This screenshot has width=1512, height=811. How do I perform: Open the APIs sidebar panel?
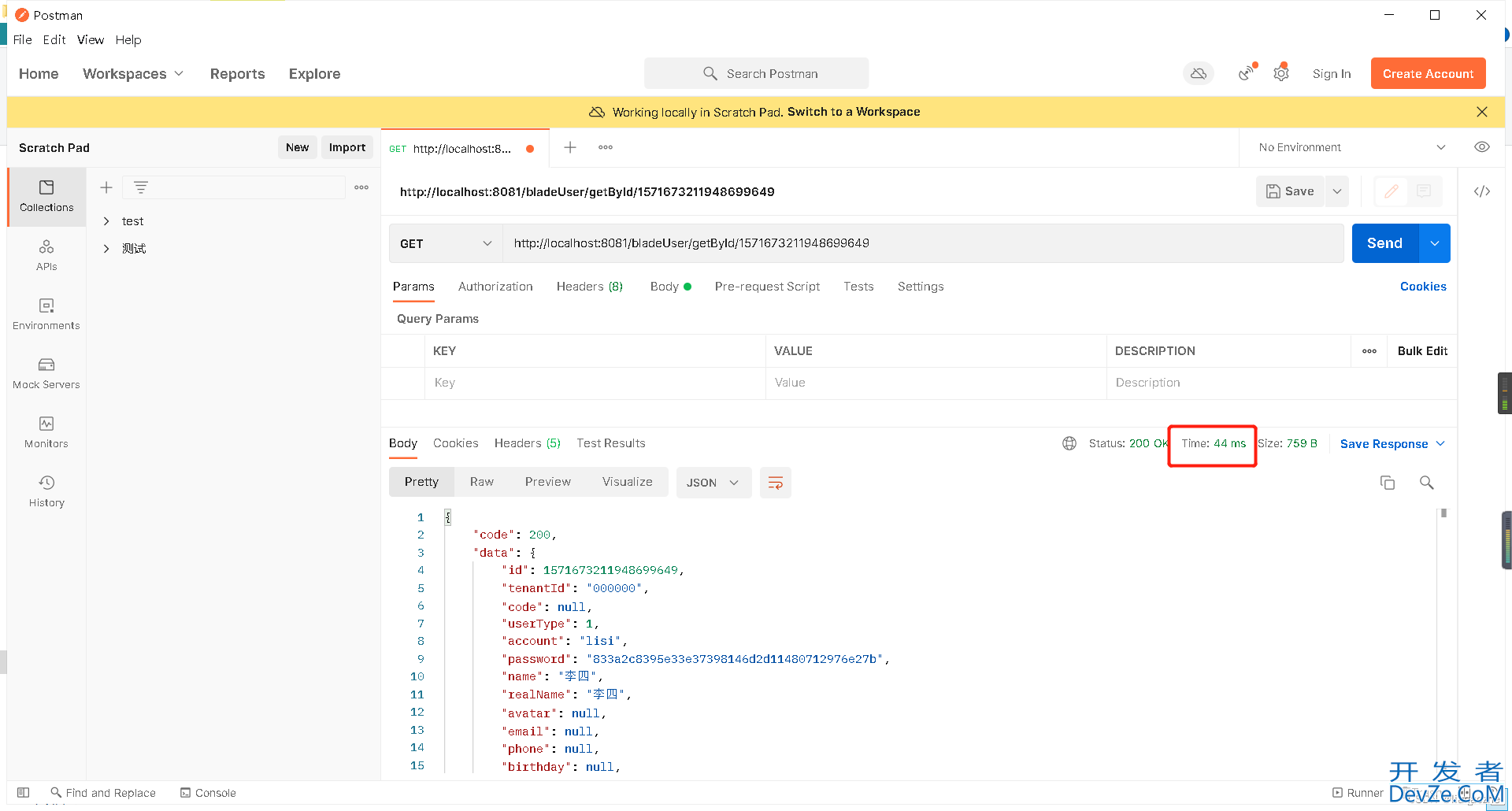pyautogui.click(x=46, y=255)
